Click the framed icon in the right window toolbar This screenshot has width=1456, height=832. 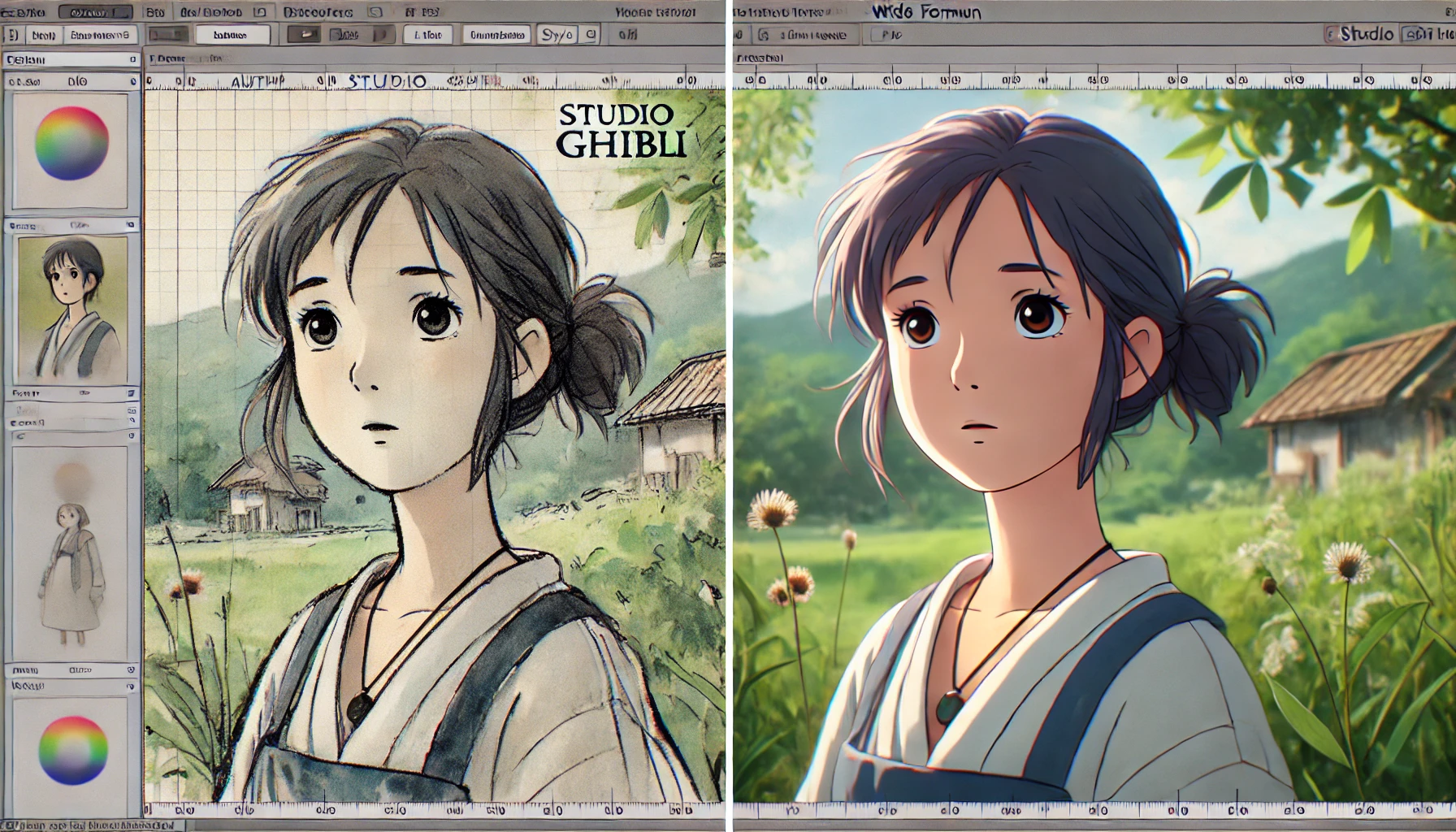coord(763,35)
